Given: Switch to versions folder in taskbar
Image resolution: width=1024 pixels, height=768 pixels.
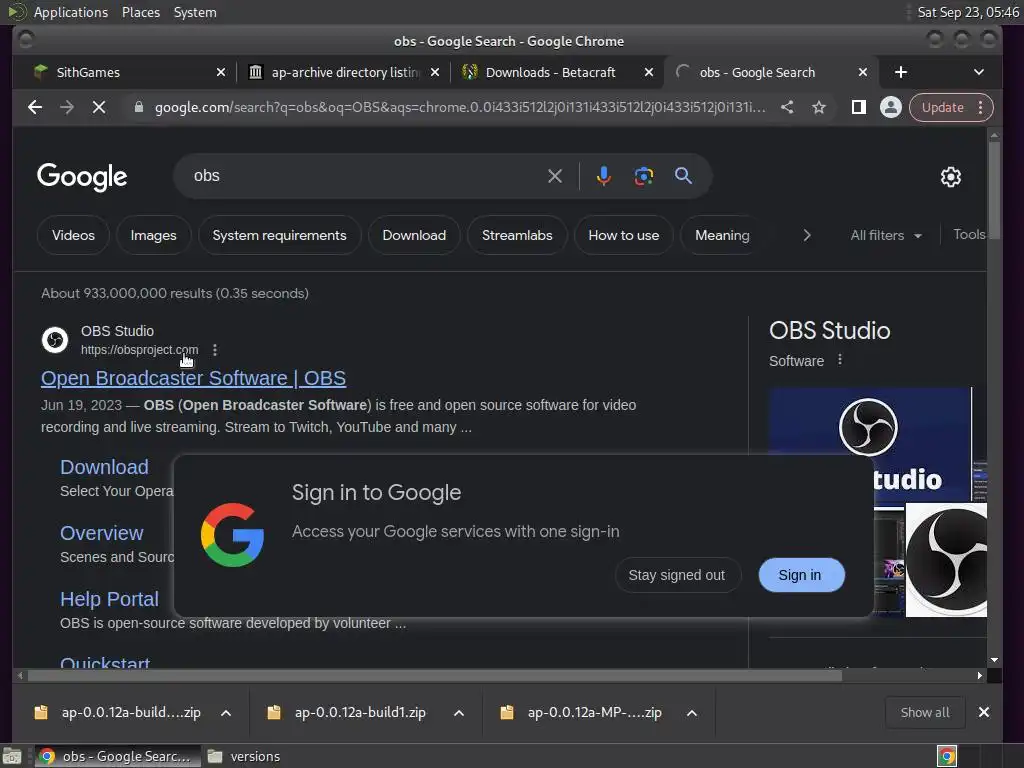Looking at the screenshot, I should (245, 756).
